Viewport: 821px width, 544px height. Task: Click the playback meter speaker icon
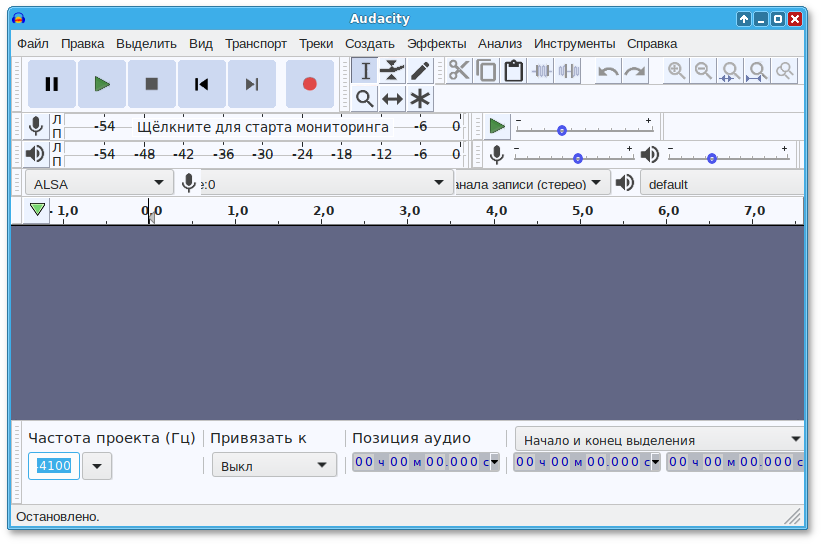[x=36, y=154]
